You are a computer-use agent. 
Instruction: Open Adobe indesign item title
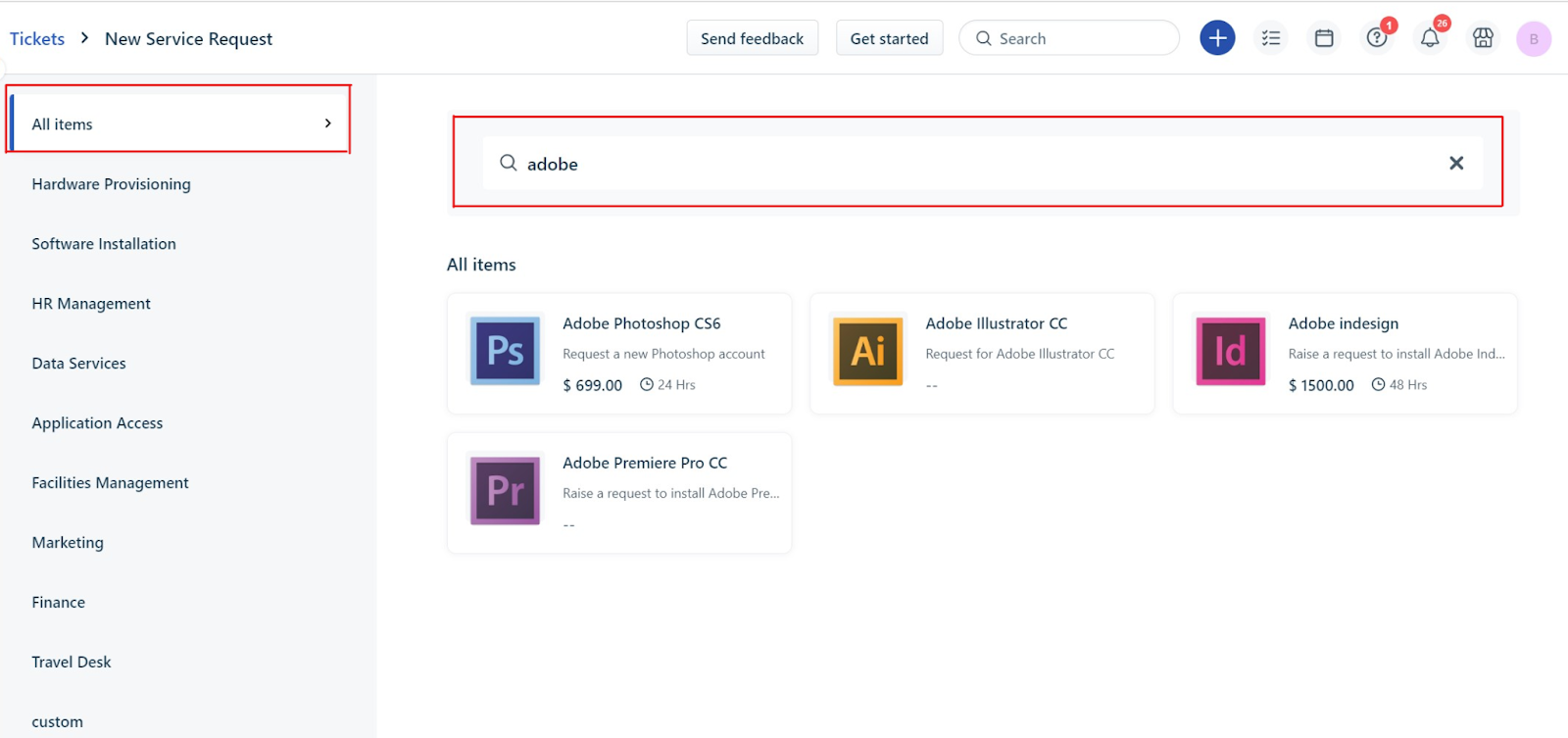point(1344,323)
